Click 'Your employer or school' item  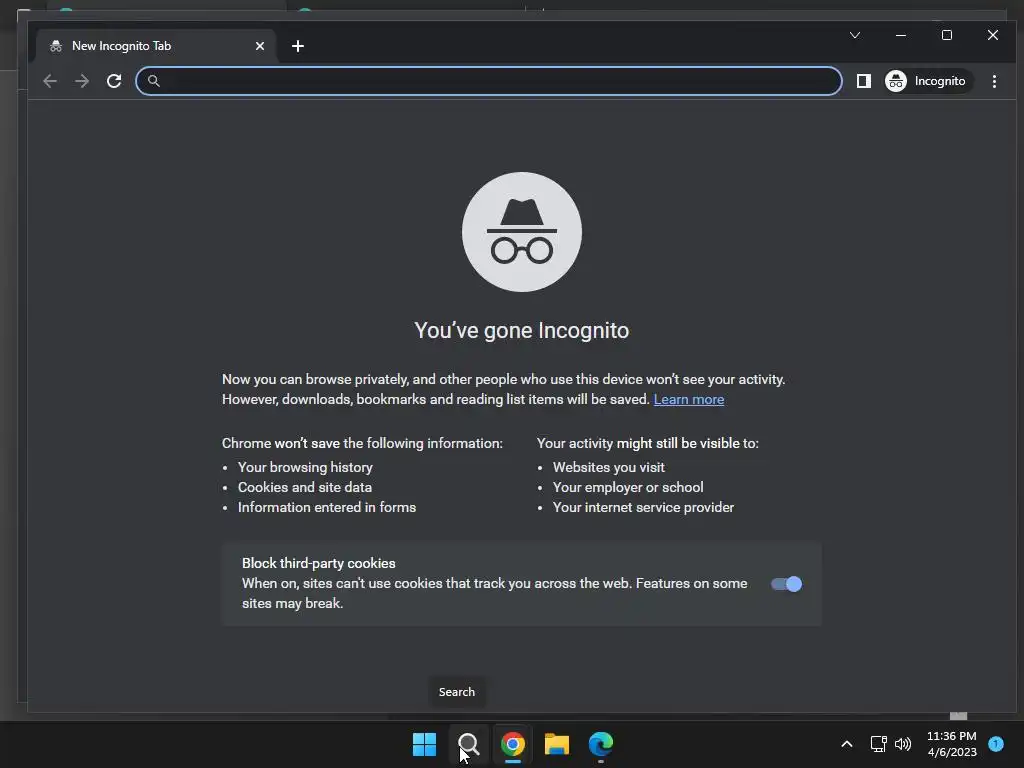click(628, 487)
